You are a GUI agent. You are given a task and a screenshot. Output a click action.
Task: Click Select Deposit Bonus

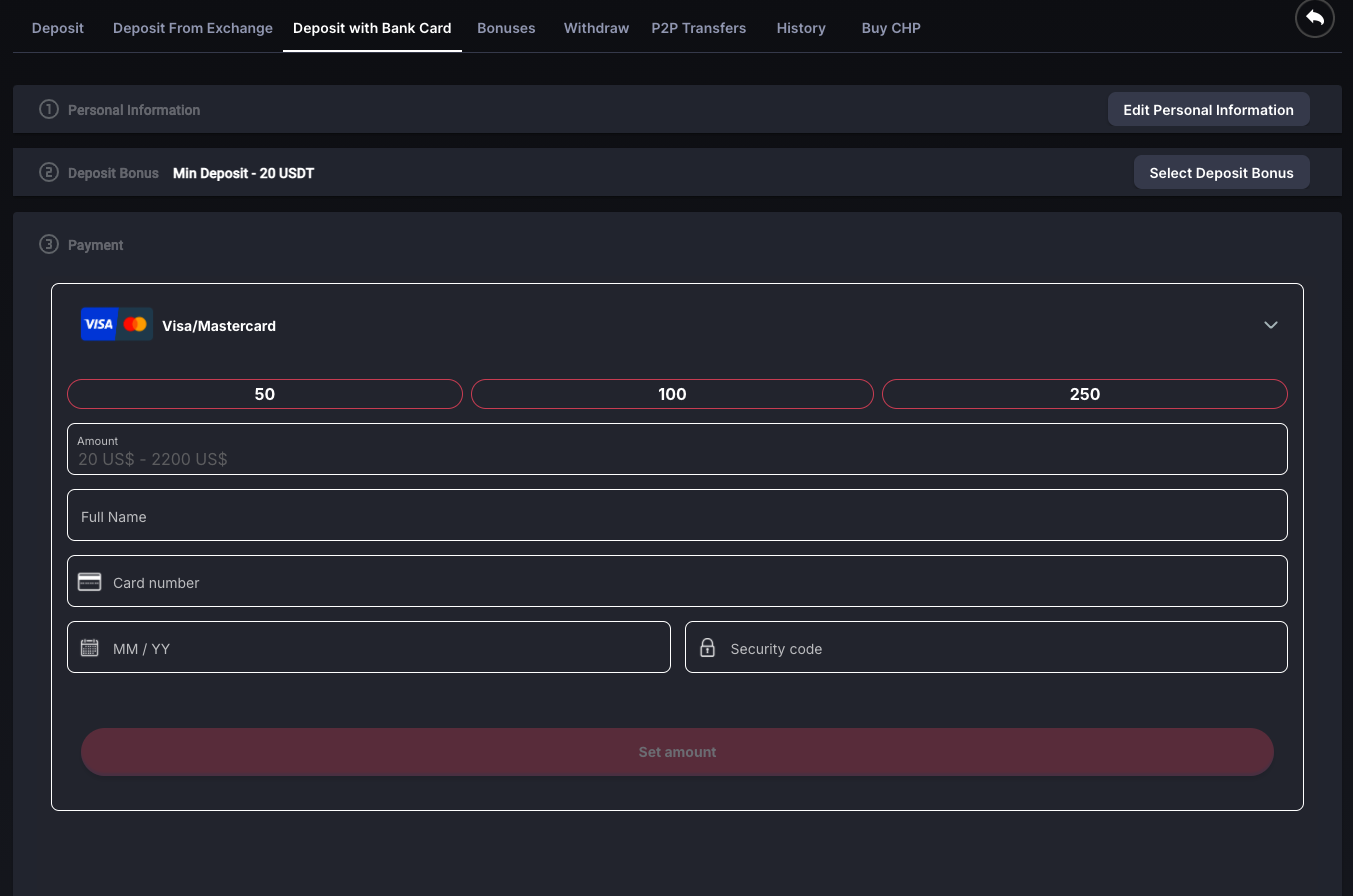pos(1221,172)
